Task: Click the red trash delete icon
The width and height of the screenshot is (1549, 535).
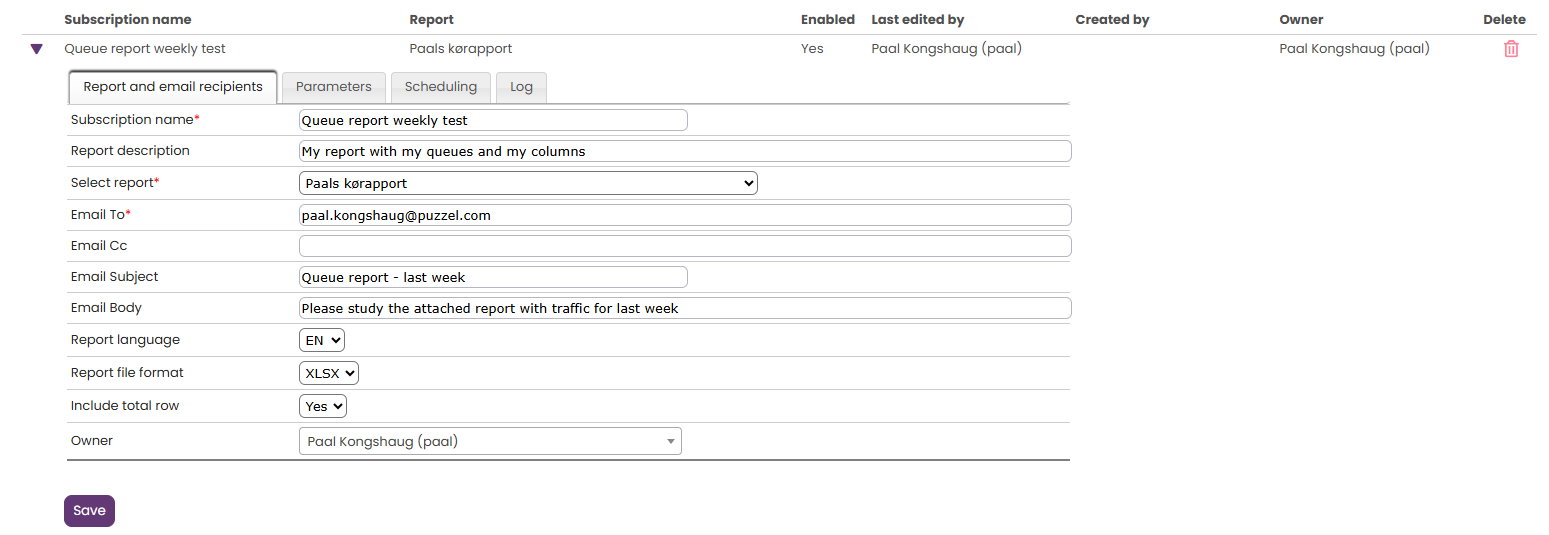Action: (1510, 49)
